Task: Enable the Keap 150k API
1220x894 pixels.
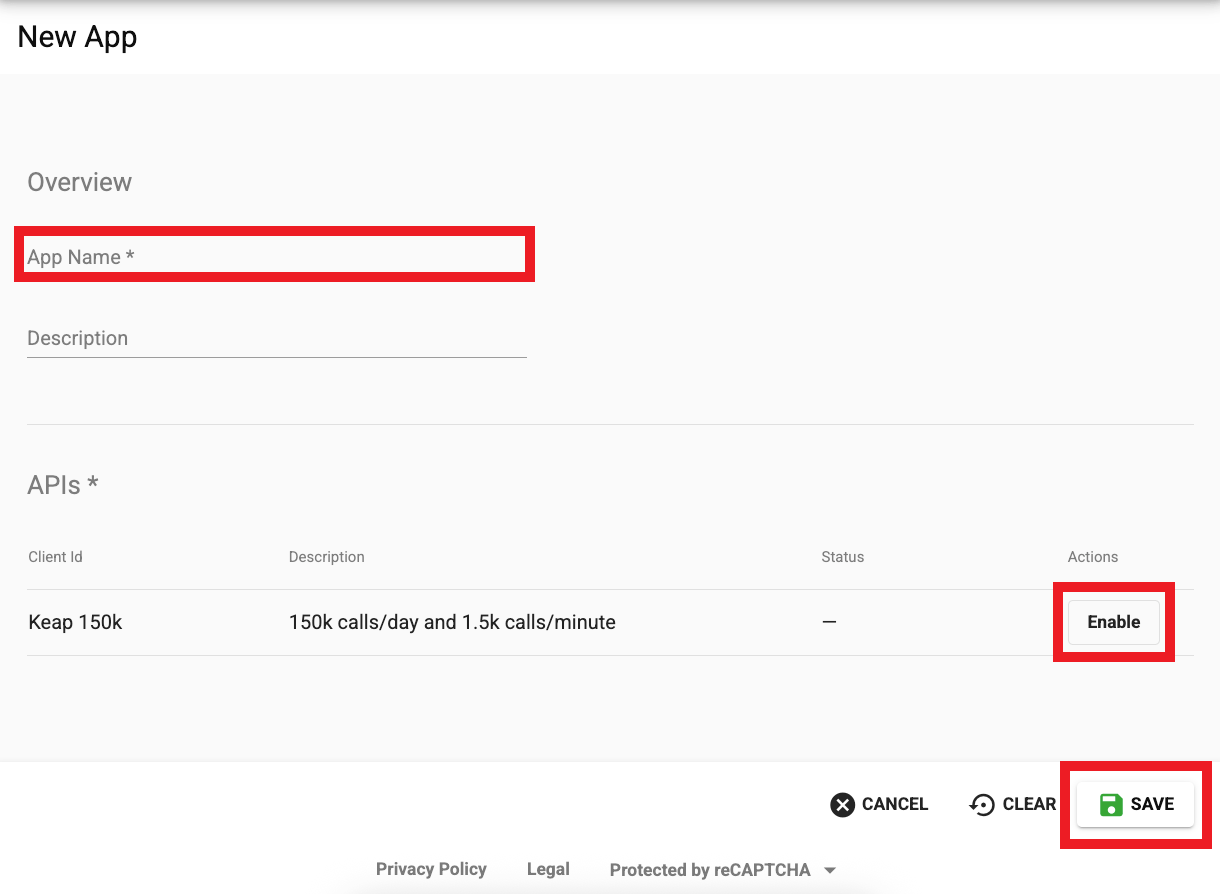Action: click(1113, 621)
